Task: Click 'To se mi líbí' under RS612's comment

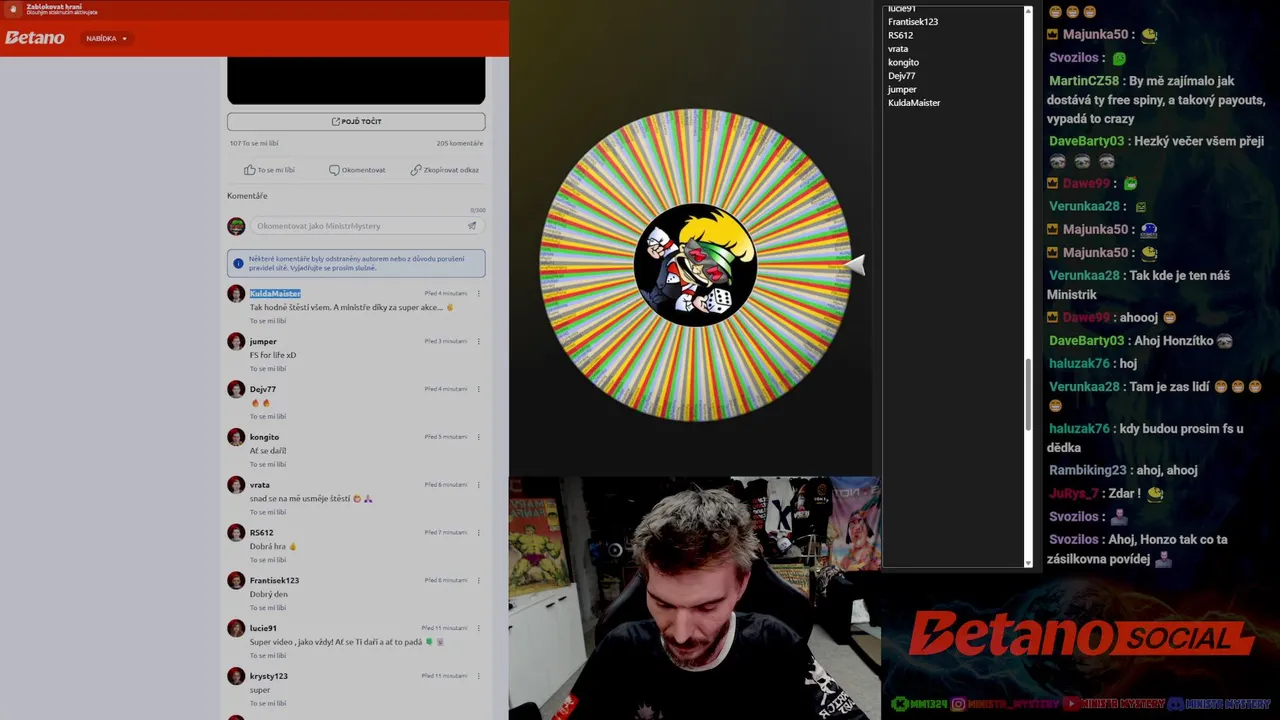Action: (x=268, y=560)
